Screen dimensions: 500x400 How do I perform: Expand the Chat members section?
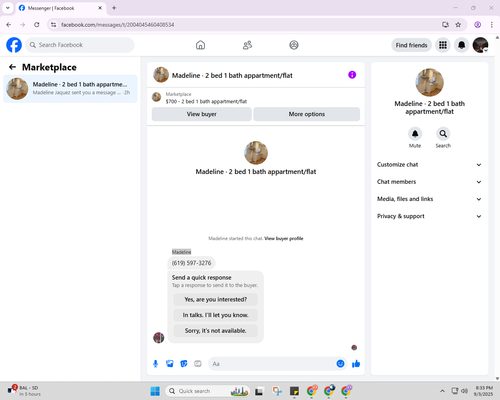pos(429,182)
